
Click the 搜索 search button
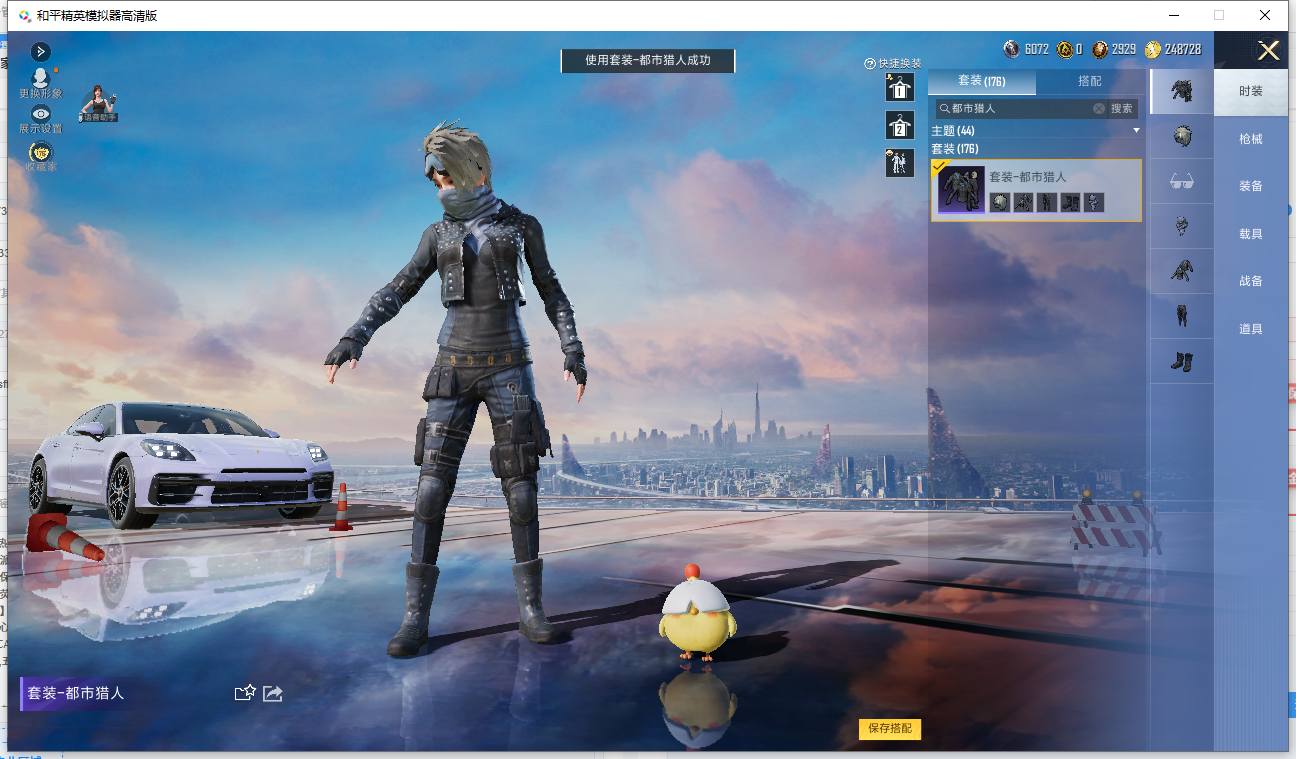(x=1122, y=108)
